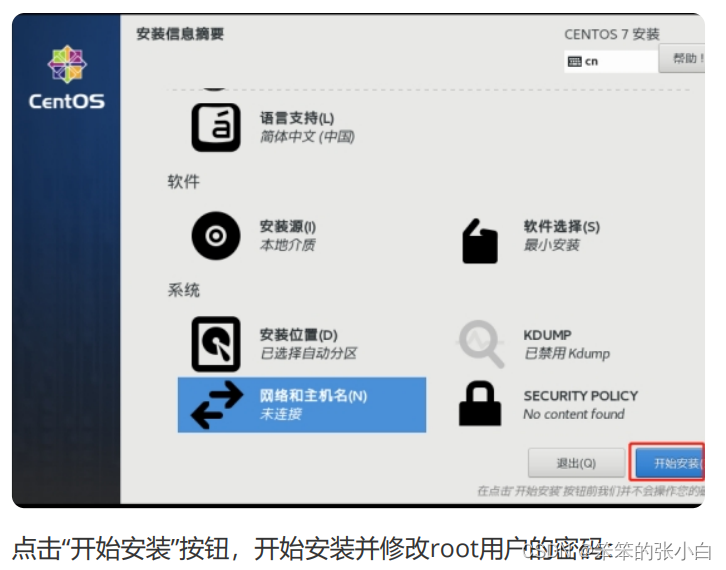Click the 已禁用 Kdump status text

click(567, 353)
